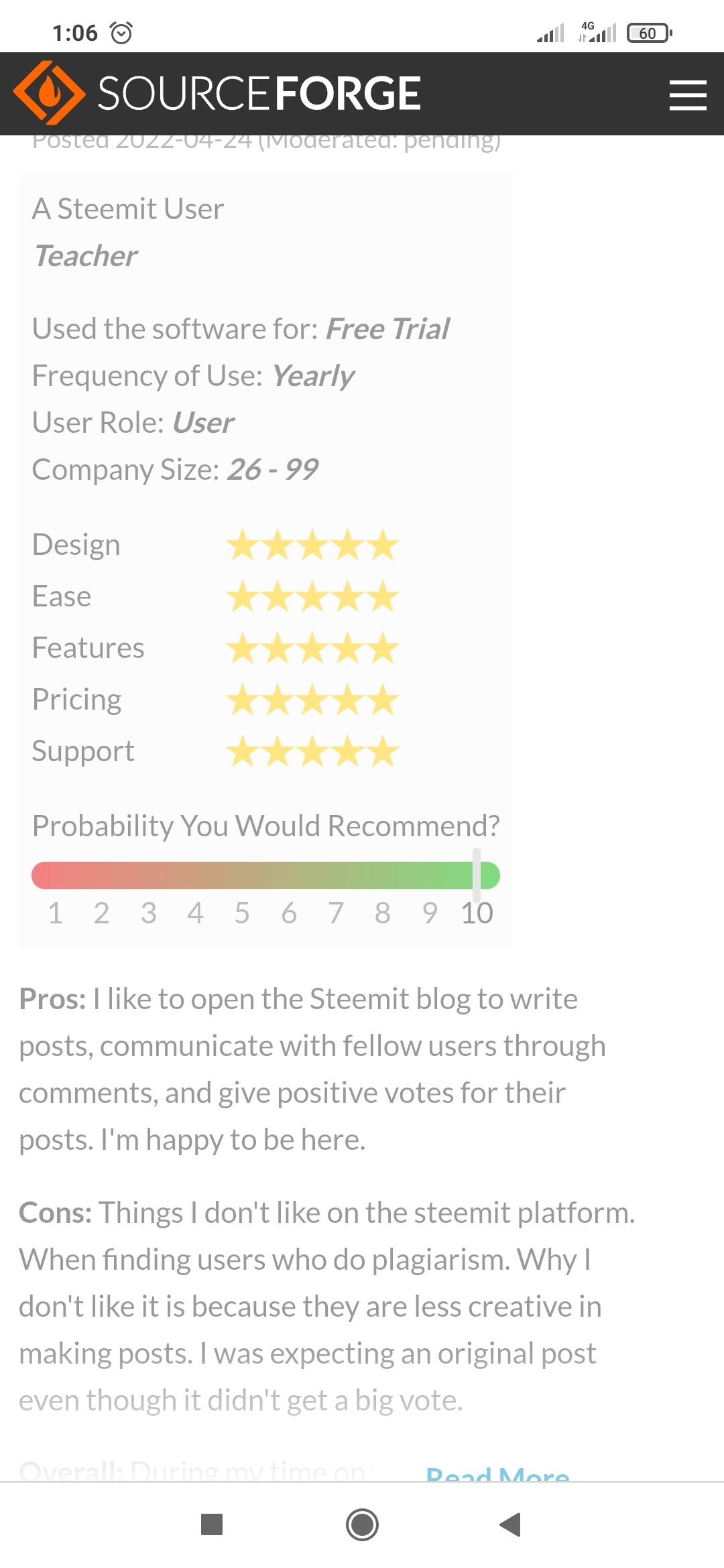Image resolution: width=724 pixels, height=1568 pixels.
Task: Click the recommendation probability slider handle
Action: pyautogui.click(x=477, y=875)
